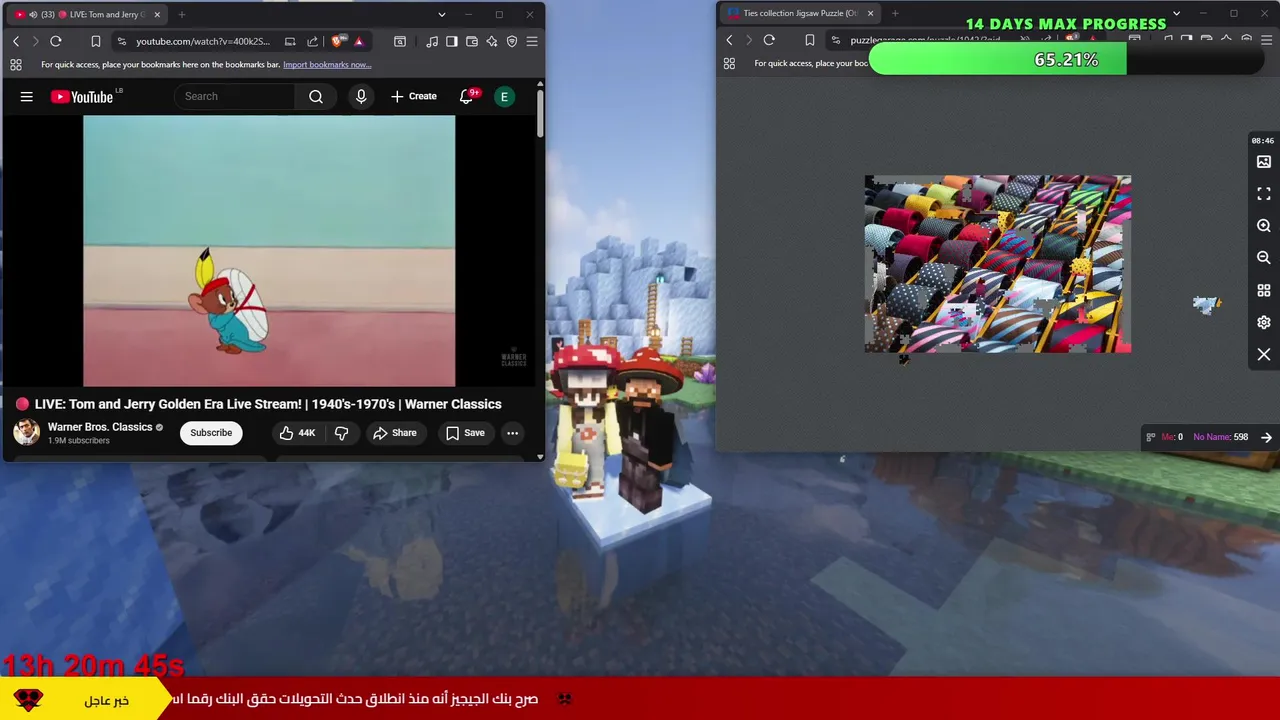
Task: Open Leo AI sparkle icon in YouTube window
Action: coord(492,41)
